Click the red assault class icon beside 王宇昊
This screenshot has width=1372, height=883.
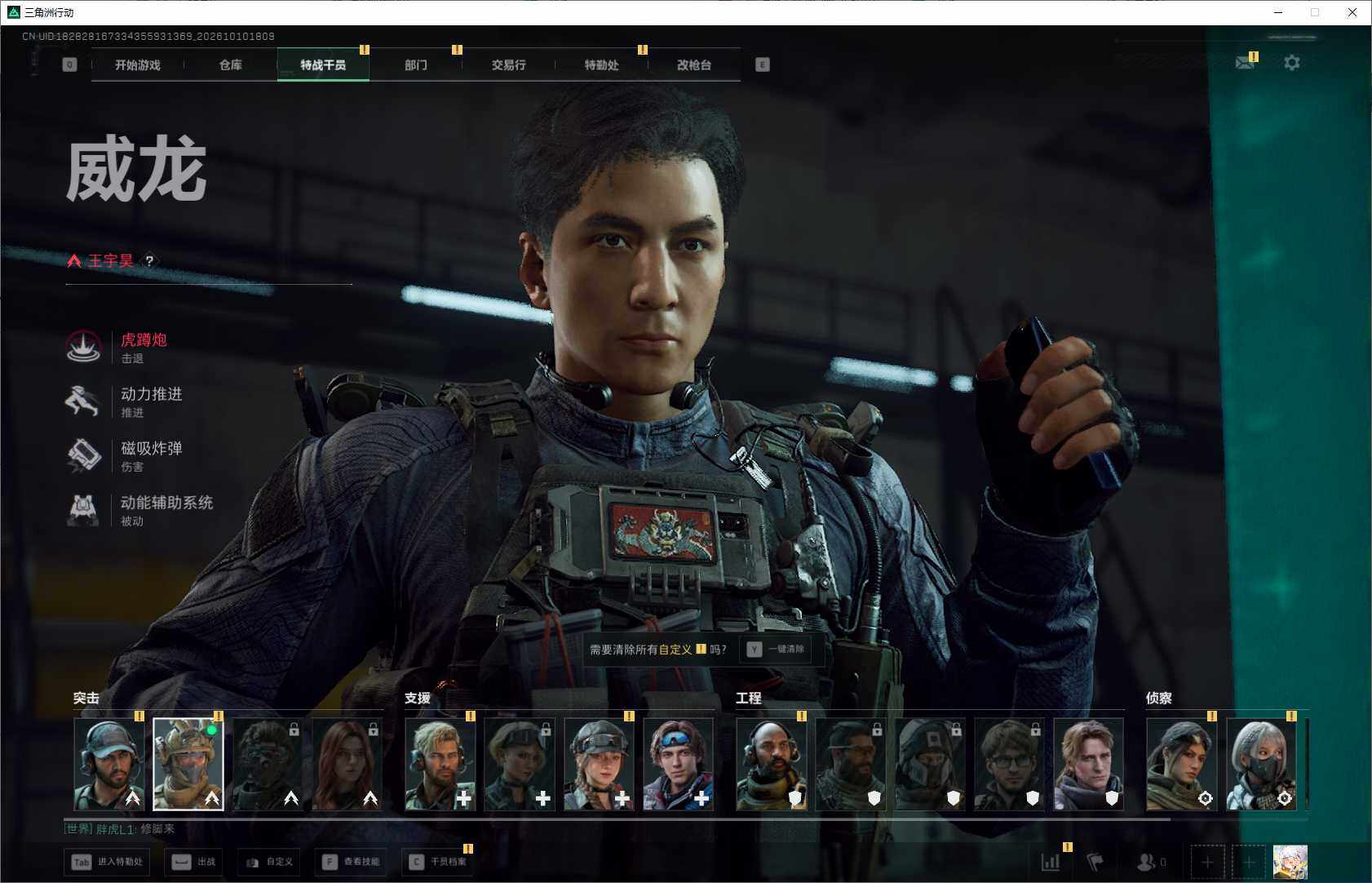tap(74, 261)
